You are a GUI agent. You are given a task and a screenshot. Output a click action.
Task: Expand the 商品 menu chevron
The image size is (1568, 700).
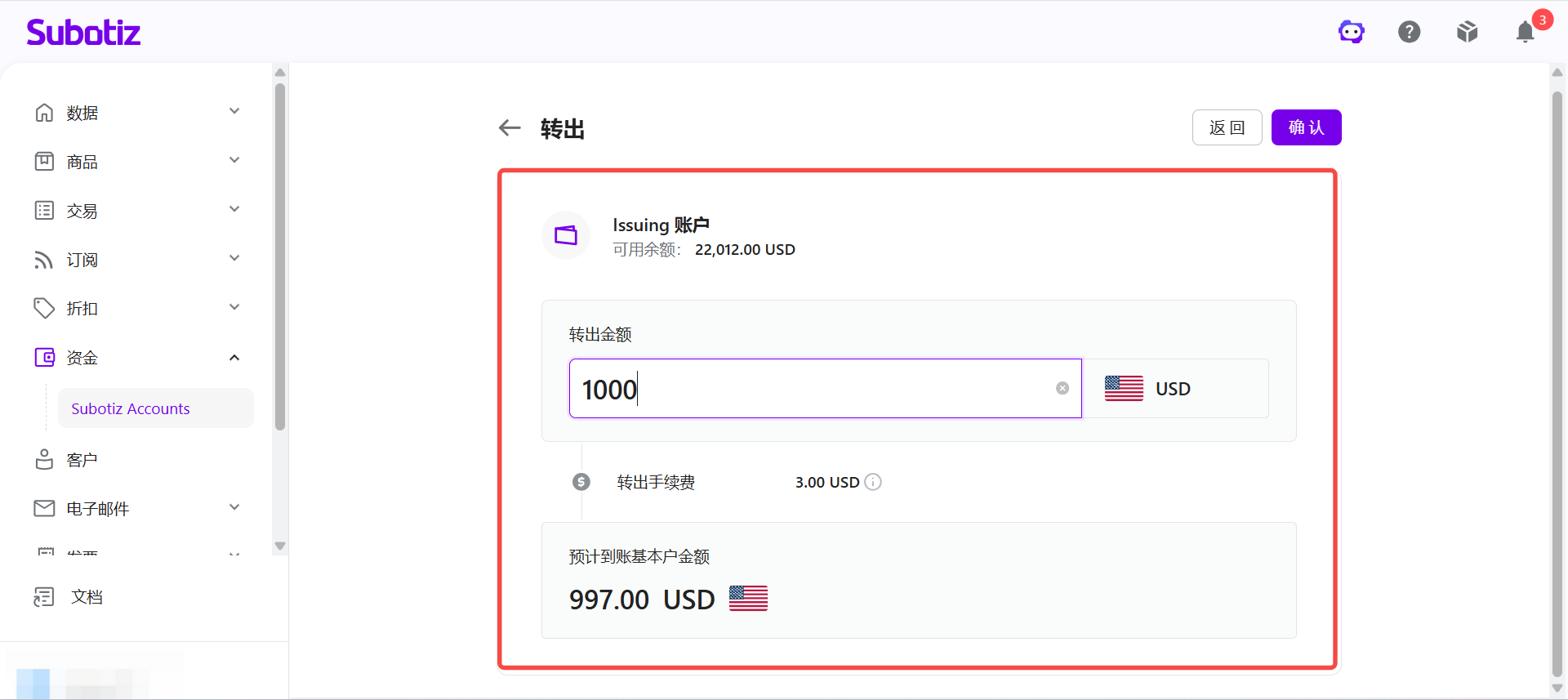coord(234,160)
